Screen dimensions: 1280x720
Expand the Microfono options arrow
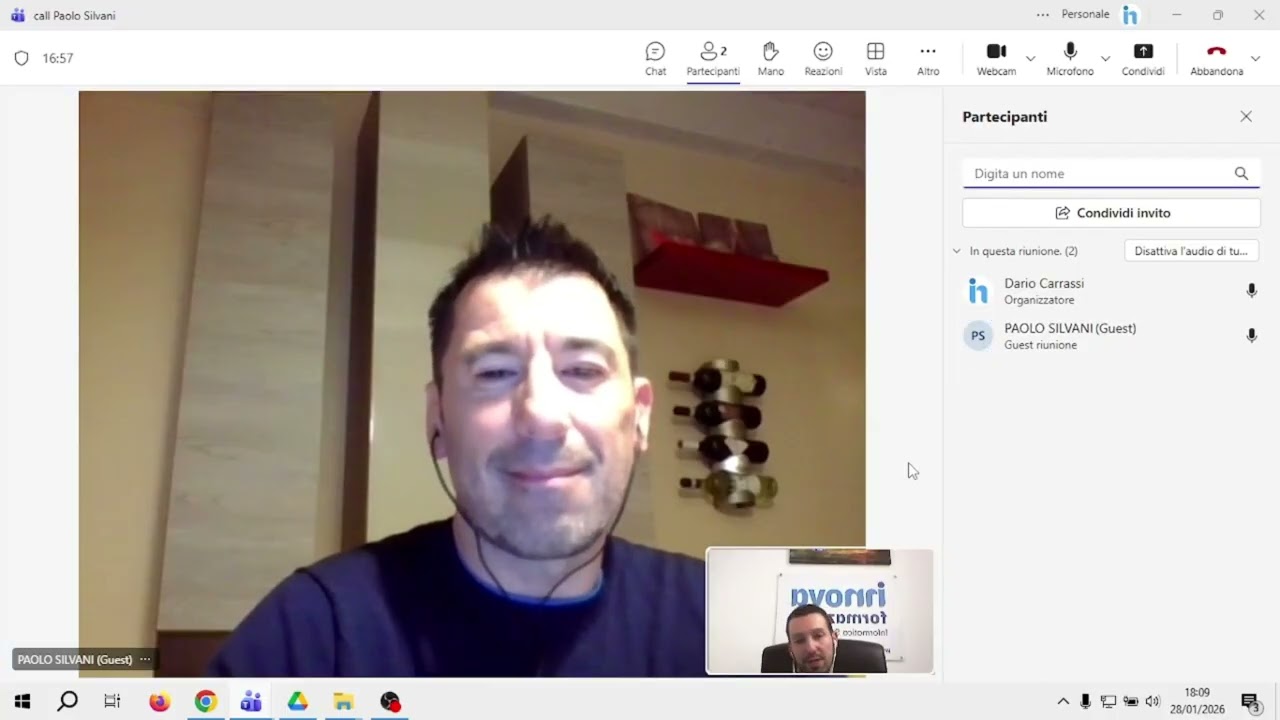click(x=1105, y=59)
